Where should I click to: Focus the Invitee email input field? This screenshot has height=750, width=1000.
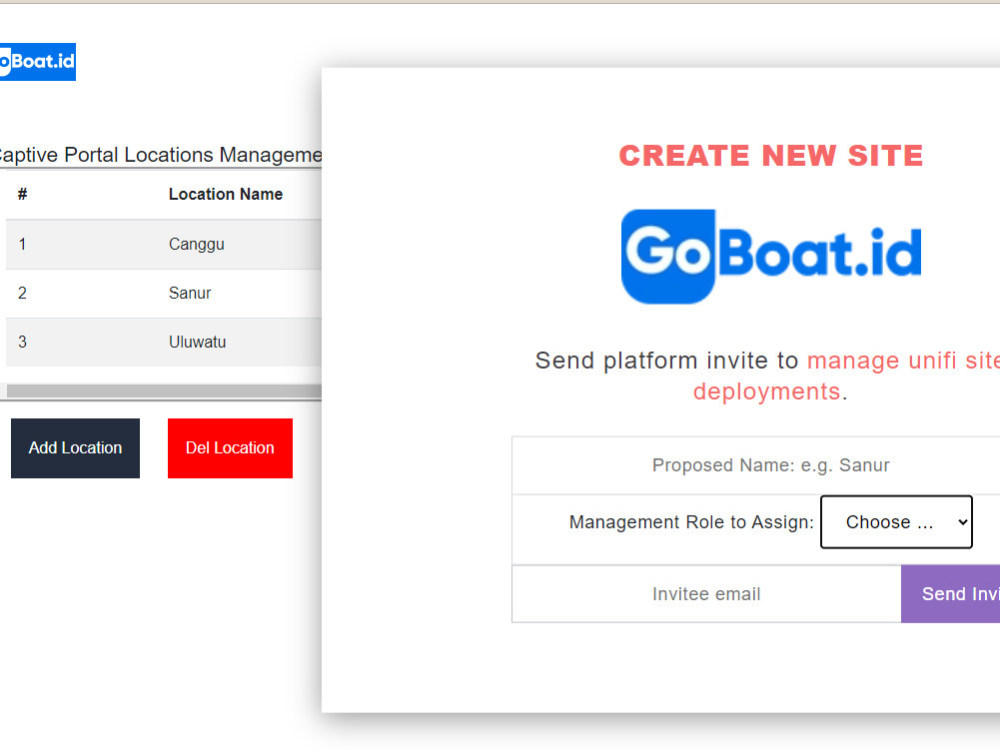pos(707,594)
